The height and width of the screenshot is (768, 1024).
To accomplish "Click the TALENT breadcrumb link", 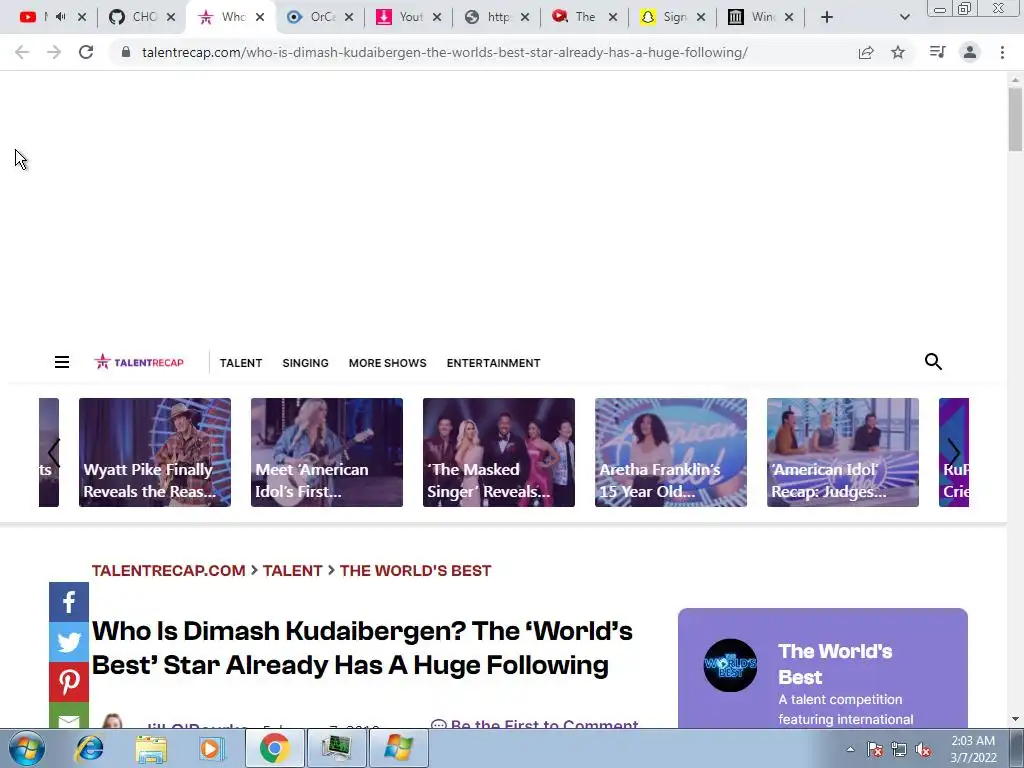I will tap(293, 570).
